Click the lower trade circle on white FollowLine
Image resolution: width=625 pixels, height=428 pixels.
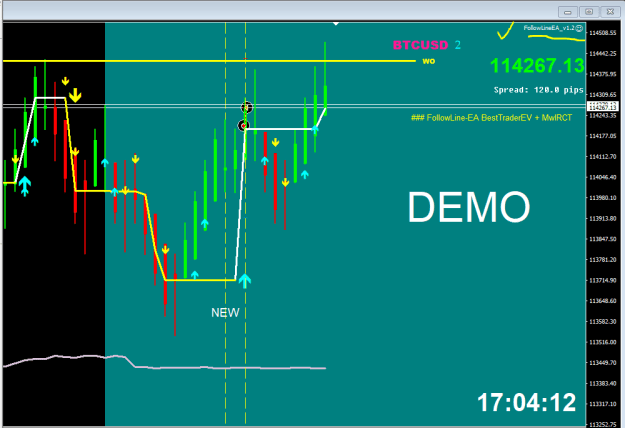point(243,126)
